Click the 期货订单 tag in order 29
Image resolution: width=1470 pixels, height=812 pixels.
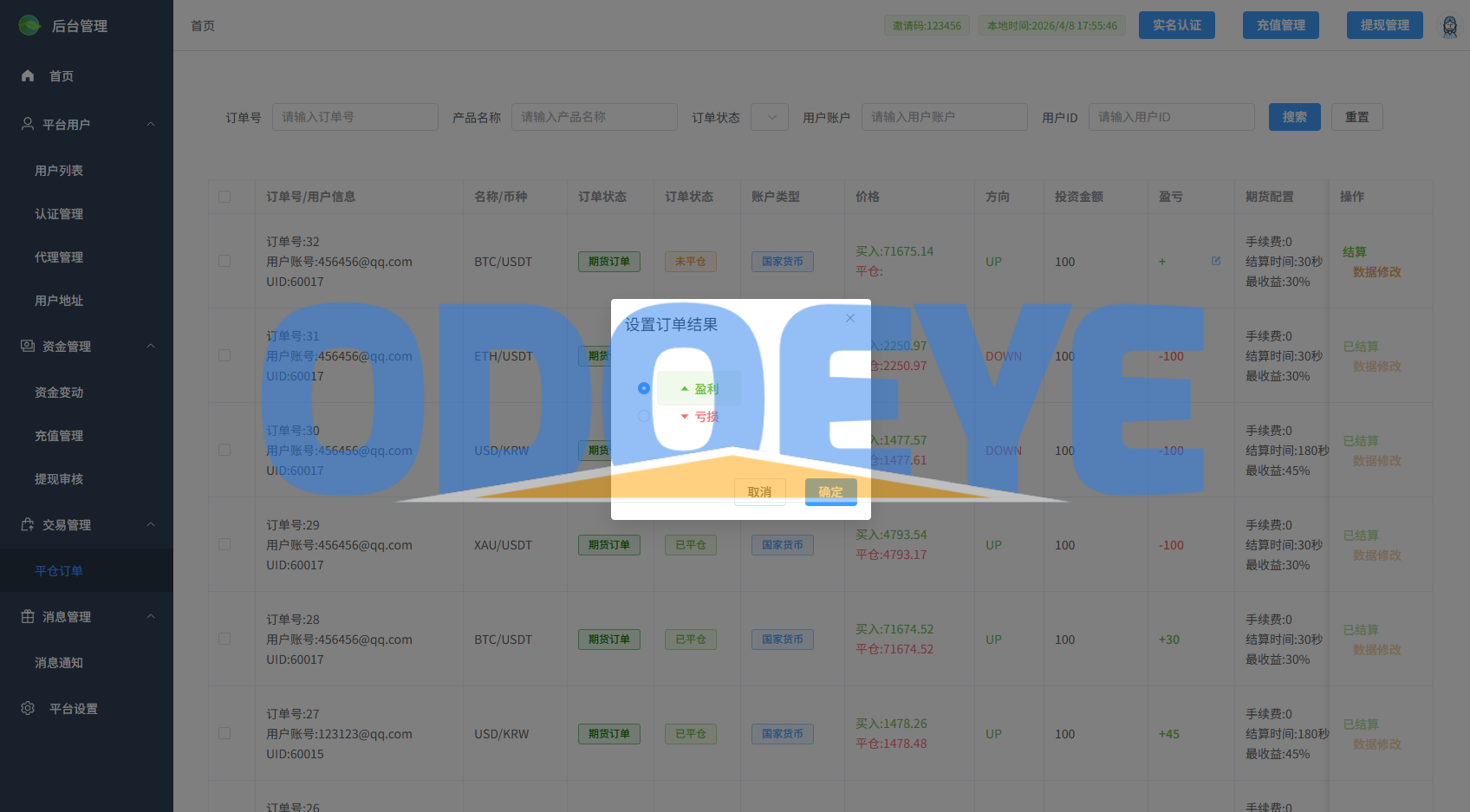point(609,545)
